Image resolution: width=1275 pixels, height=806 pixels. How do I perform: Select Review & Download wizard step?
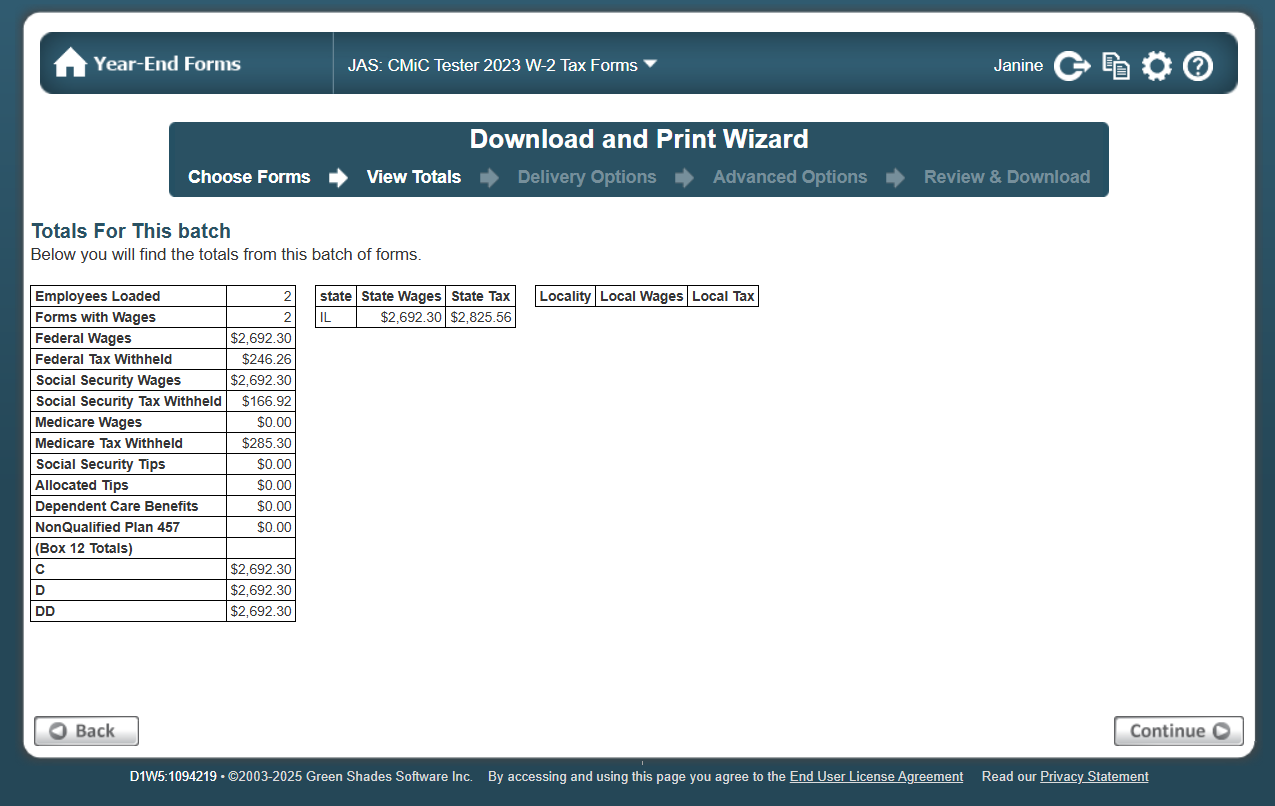pos(1007,177)
